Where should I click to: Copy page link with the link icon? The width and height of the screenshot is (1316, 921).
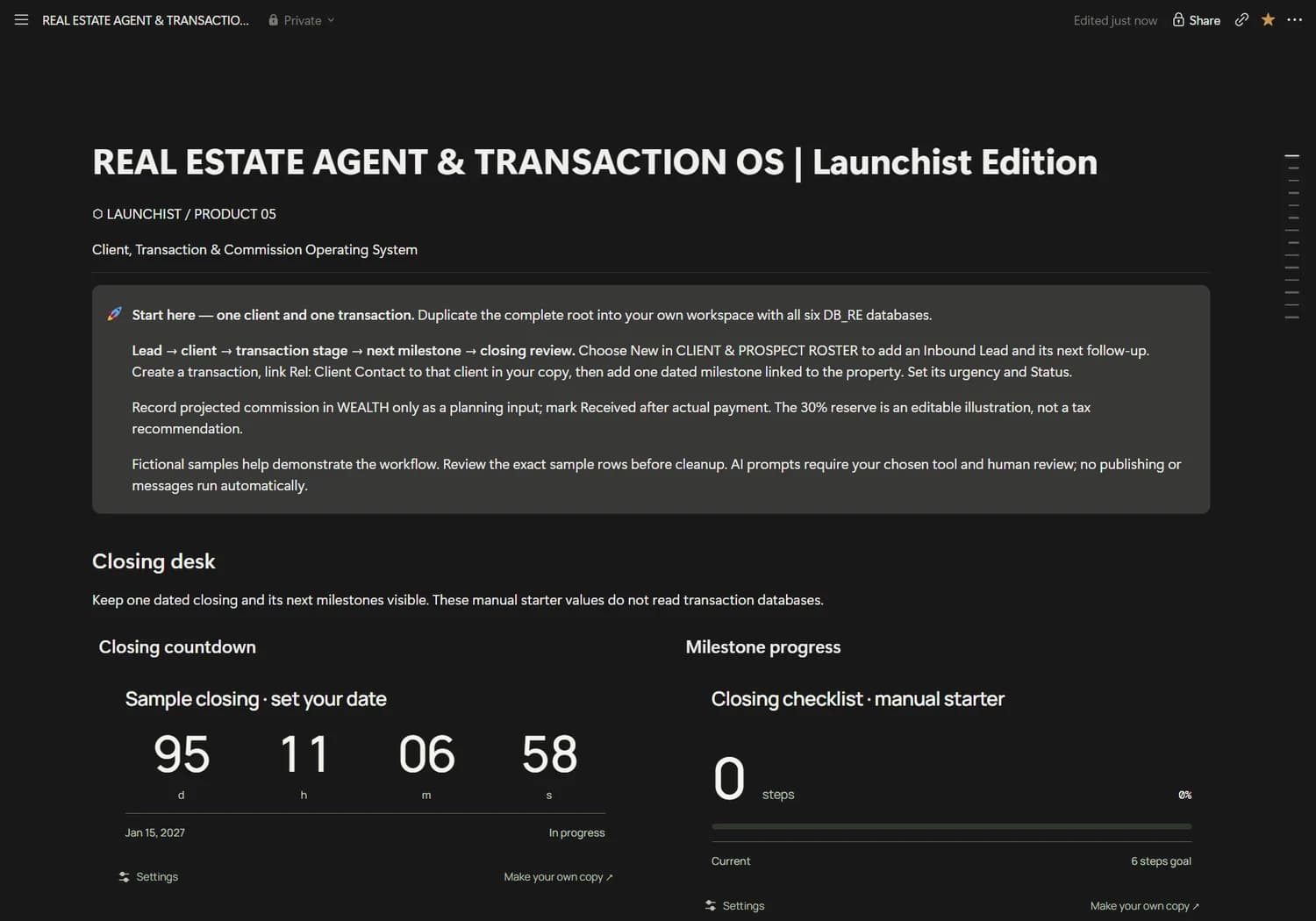click(x=1241, y=19)
